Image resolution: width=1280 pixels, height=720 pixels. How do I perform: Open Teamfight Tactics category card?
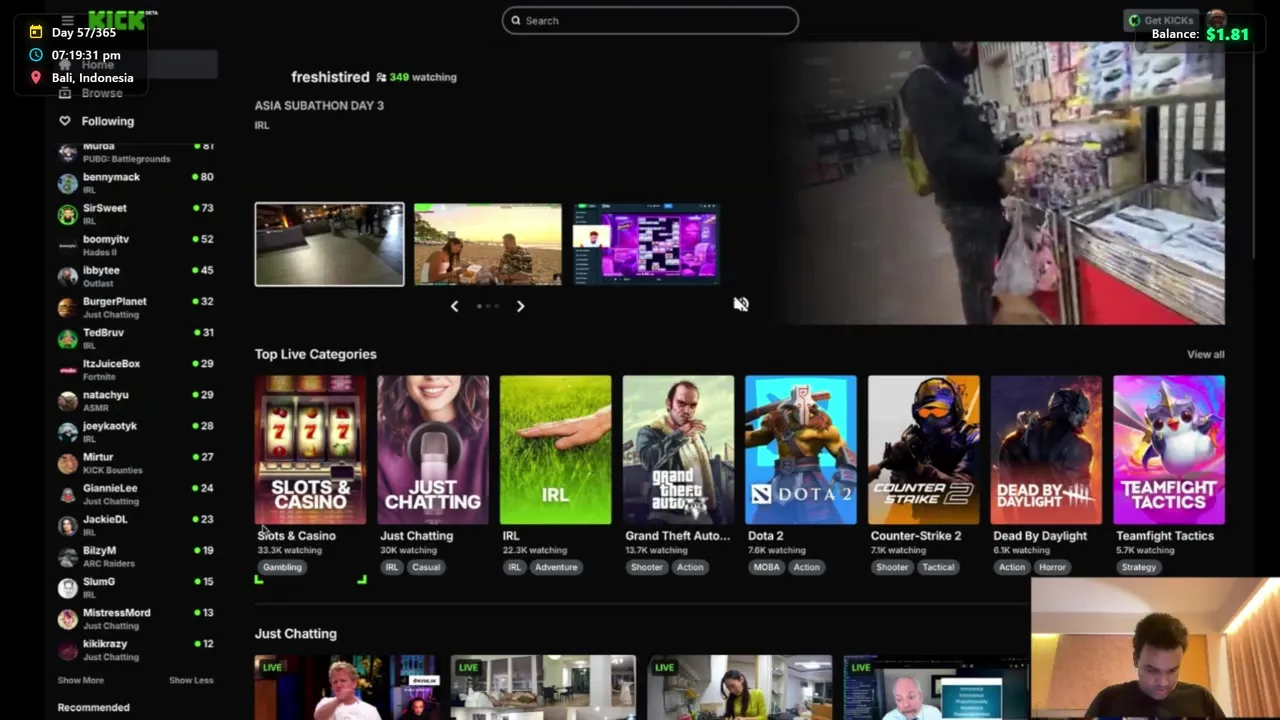click(1169, 450)
